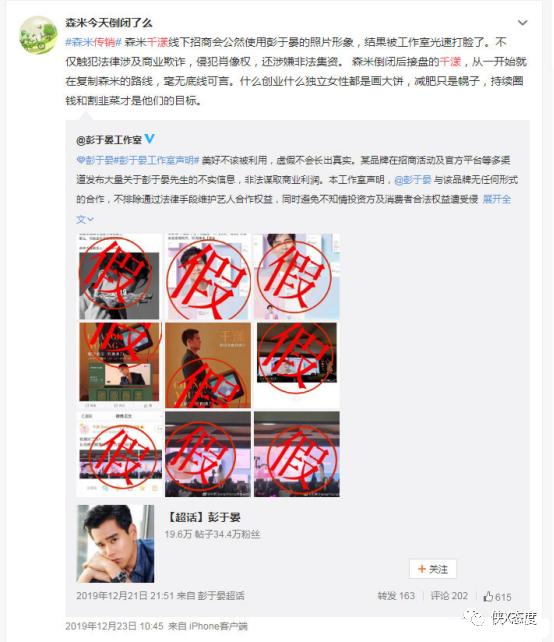Open the #森米传销# hashtag topic
Screen dimensions: 554x642
pyautogui.click(x=93, y=42)
